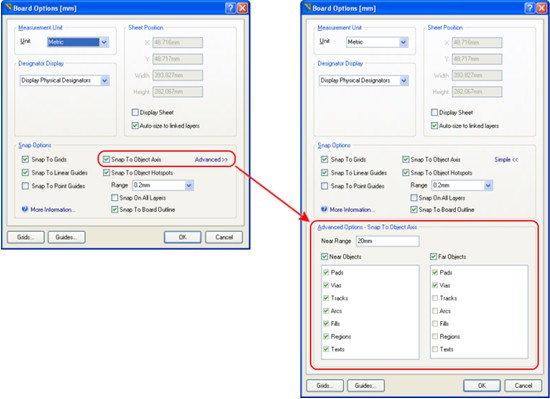The width and height of the screenshot is (550, 399).
Task: Click OK in right dialog
Action: pyautogui.click(x=482, y=386)
